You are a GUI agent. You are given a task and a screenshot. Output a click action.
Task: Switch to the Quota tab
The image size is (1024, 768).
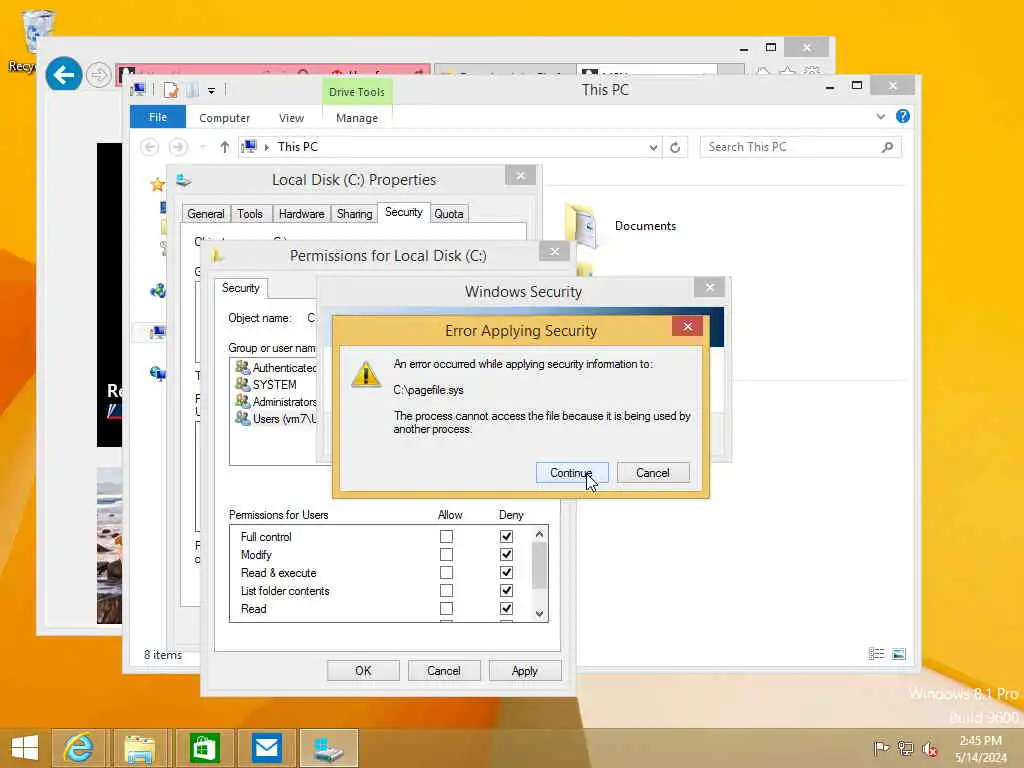pos(449,214)
